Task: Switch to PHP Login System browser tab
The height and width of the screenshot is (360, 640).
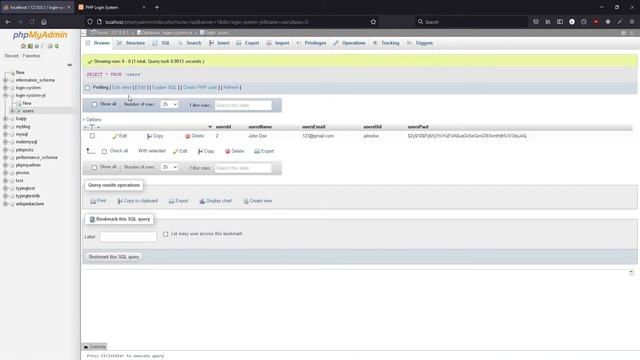Action: point(110,7)
